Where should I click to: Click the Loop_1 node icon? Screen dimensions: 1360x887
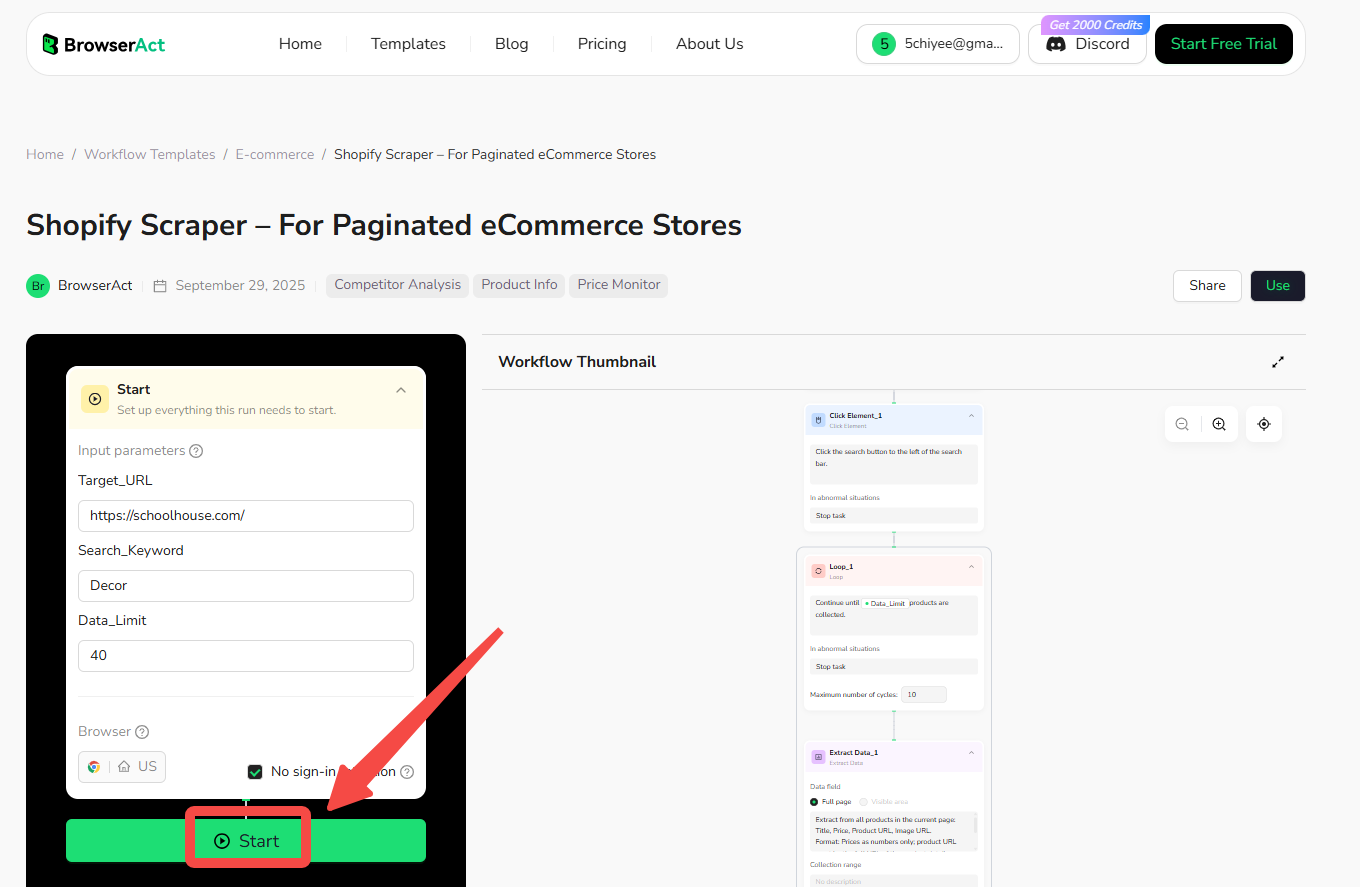(818, 571)
